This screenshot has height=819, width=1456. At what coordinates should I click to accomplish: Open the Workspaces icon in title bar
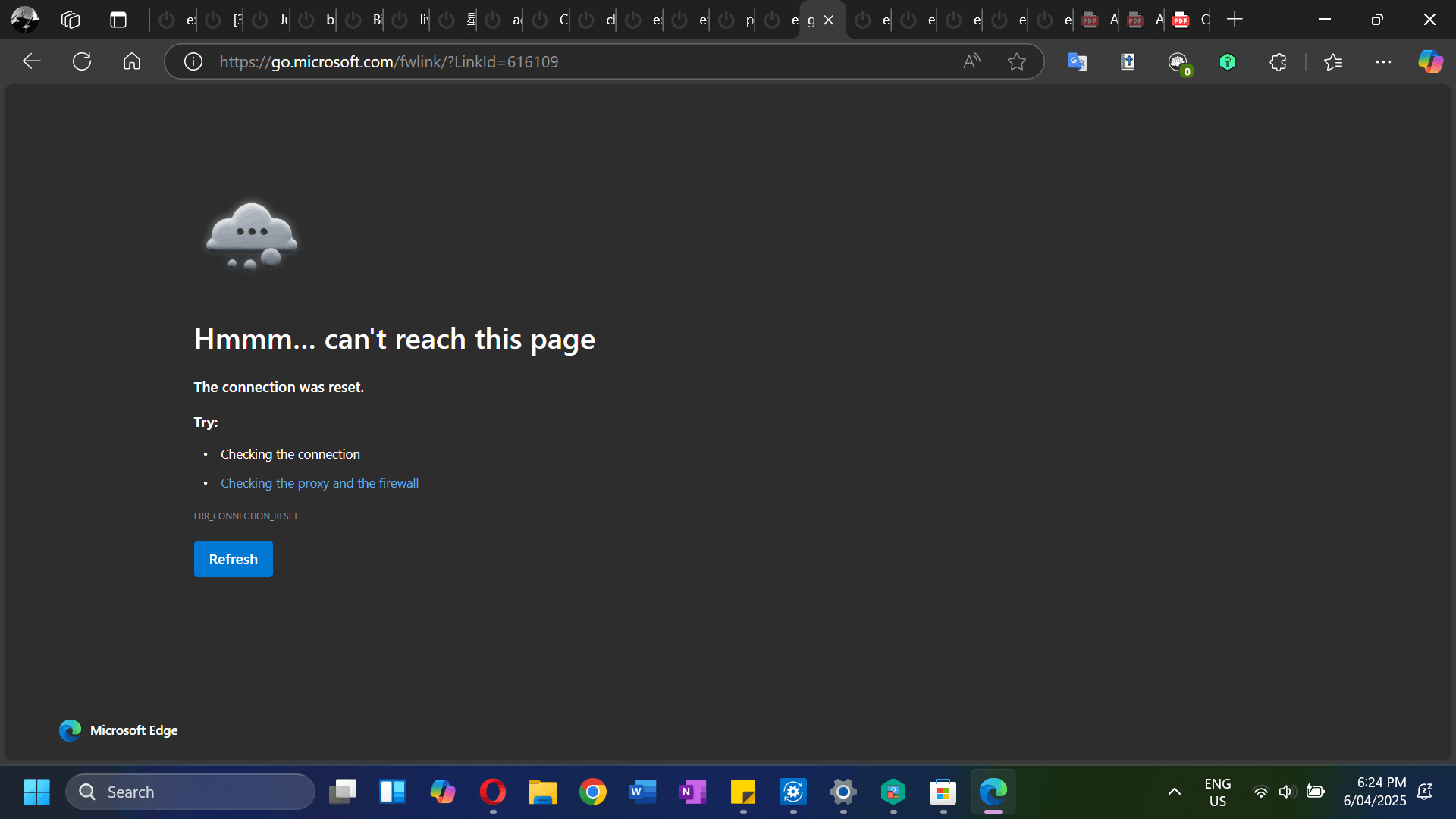[71, 20]
